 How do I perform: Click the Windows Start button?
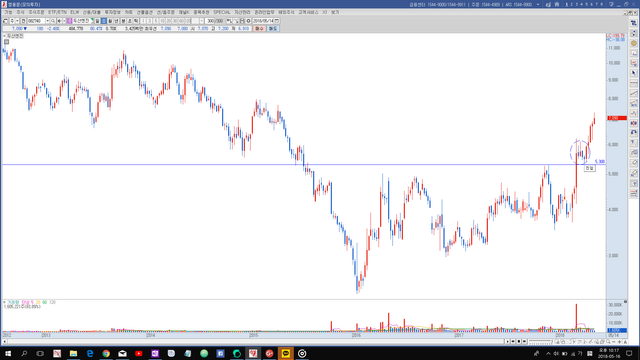click(x=8, y=353)
